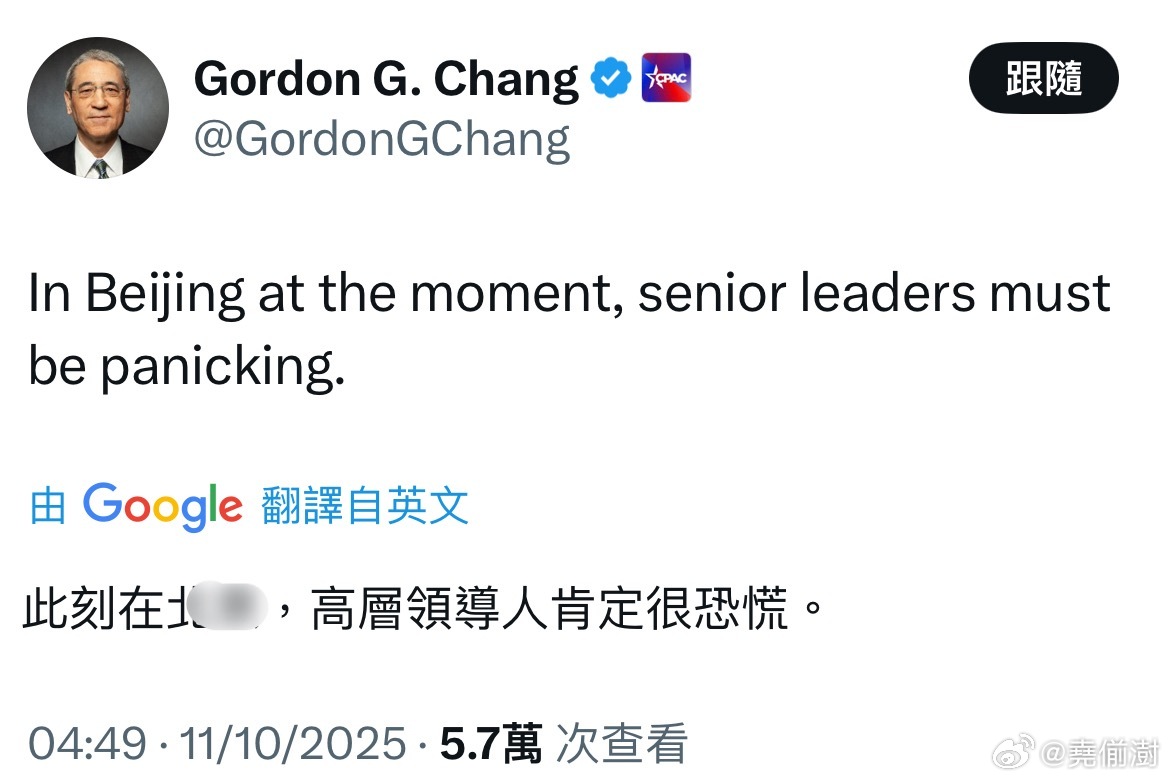Screen dimensions: 1170x781
Task: Open the @GordonGChang handle
Action: pos(381,139)
